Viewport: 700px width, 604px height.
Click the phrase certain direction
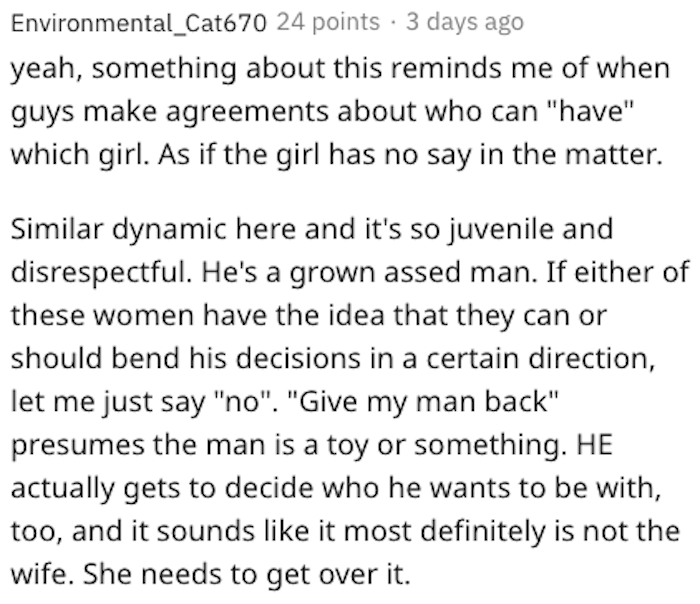pyautogui.click(x=541, y=358)
